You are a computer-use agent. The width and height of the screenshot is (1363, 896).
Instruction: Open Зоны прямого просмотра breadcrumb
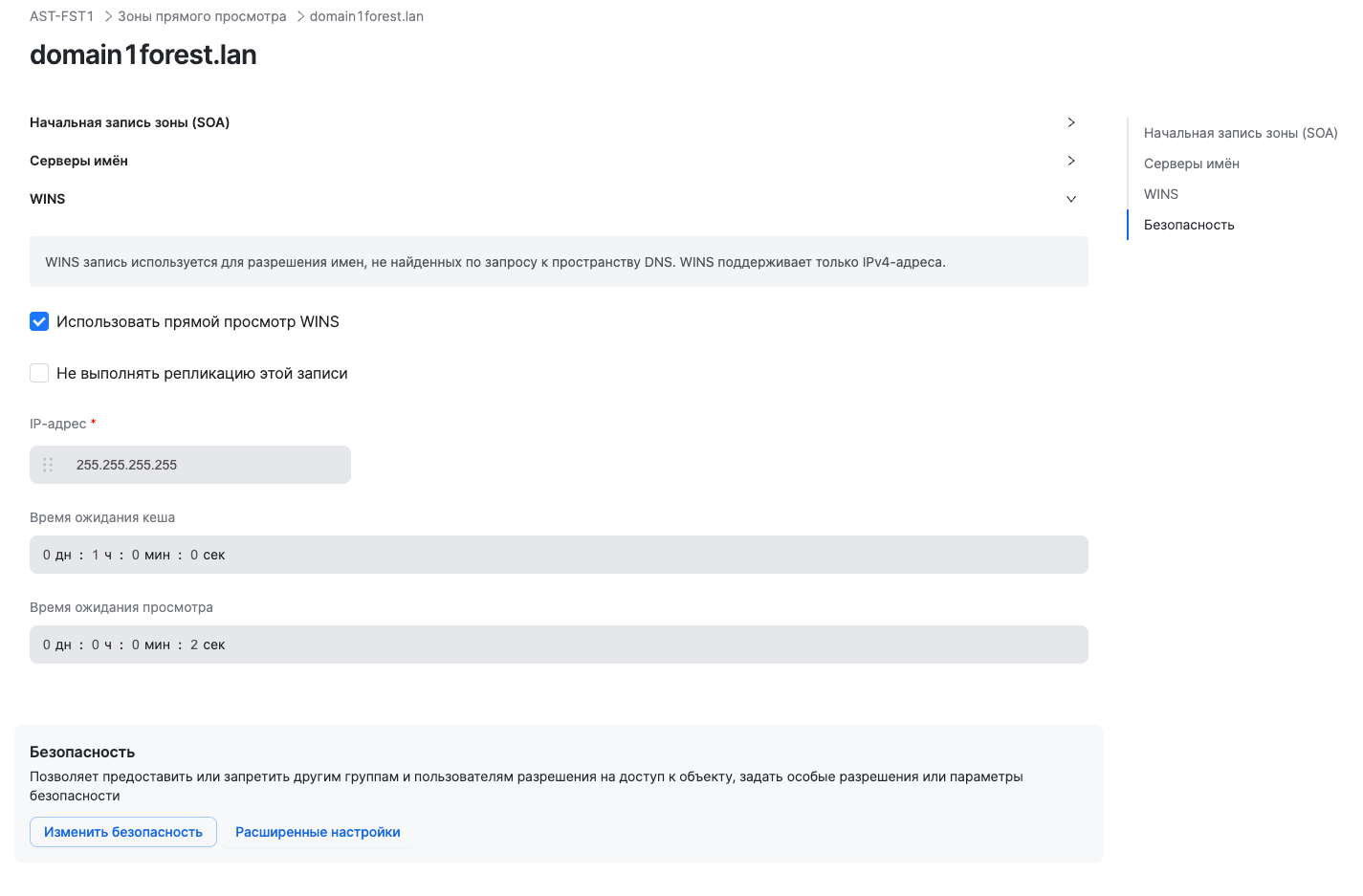coord(202,16)
